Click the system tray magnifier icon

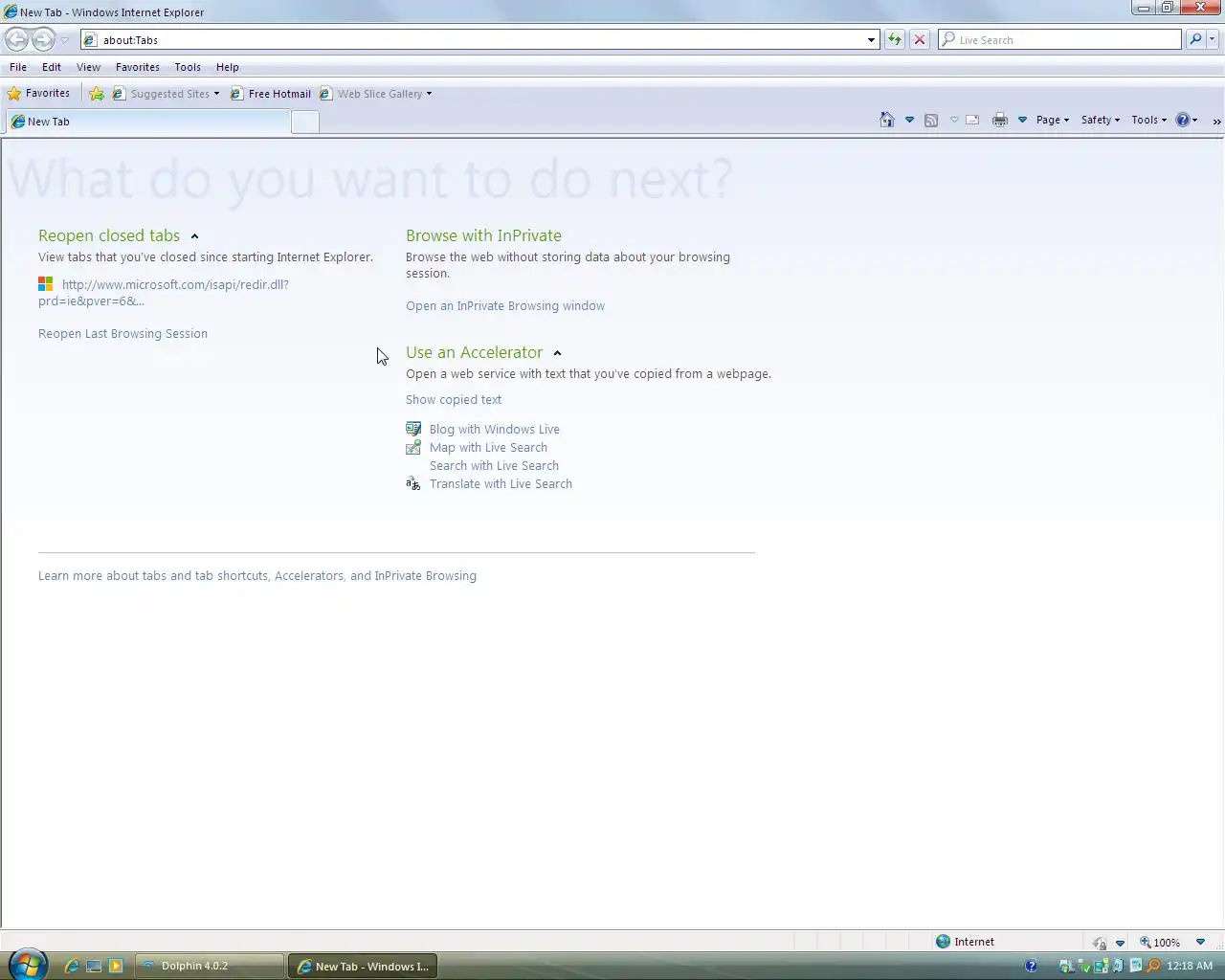tap(1153, 966)
